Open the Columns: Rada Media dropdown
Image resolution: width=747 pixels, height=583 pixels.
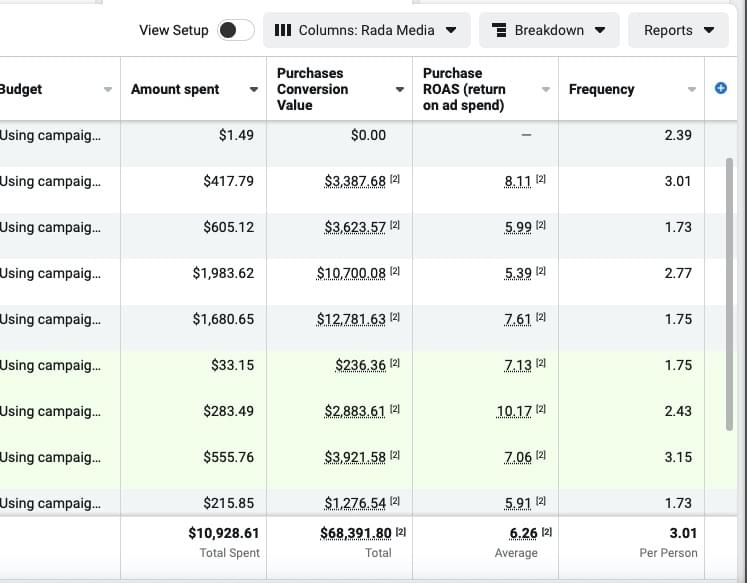[x=366, y=30]
